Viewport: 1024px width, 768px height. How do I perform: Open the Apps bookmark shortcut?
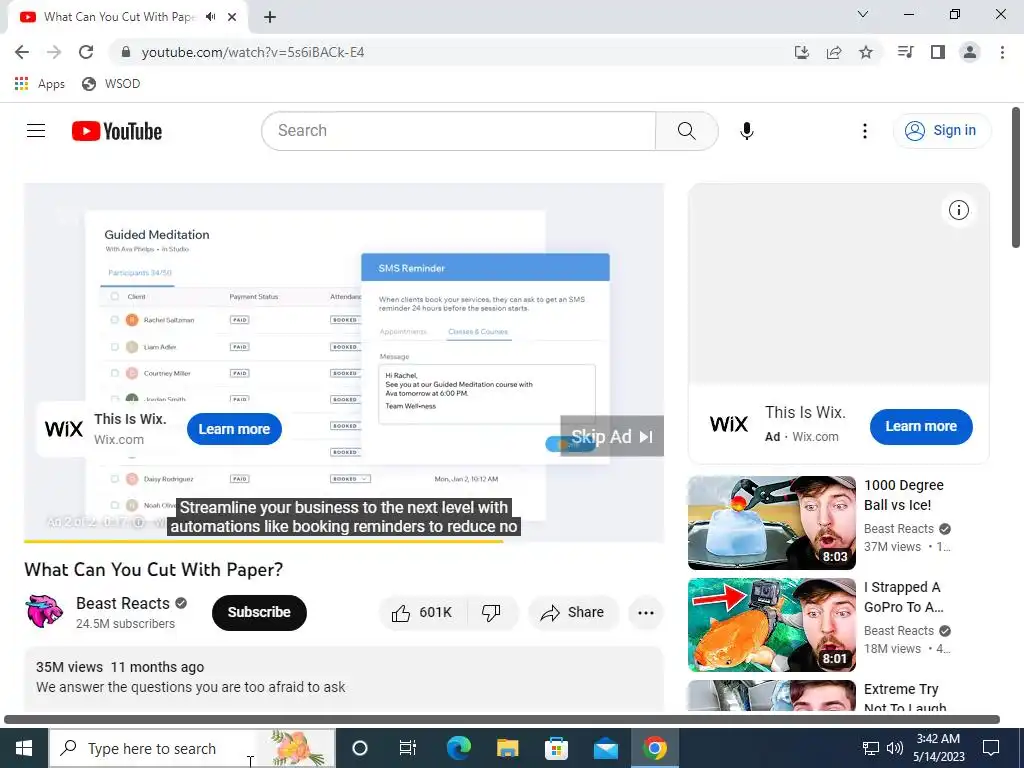click(x=40, y=84)
